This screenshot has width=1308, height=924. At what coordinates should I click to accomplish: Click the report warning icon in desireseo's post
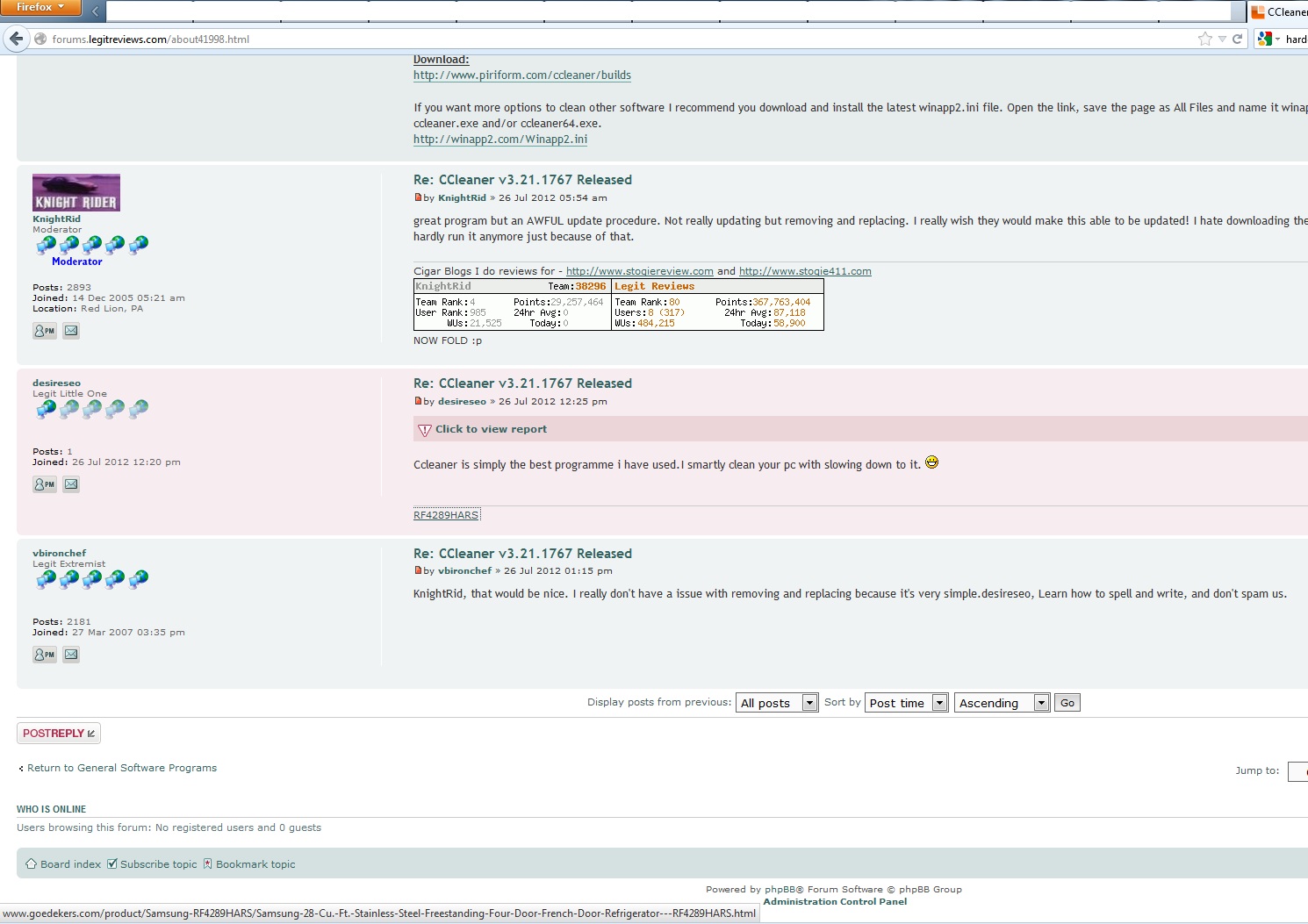(425, 430)
